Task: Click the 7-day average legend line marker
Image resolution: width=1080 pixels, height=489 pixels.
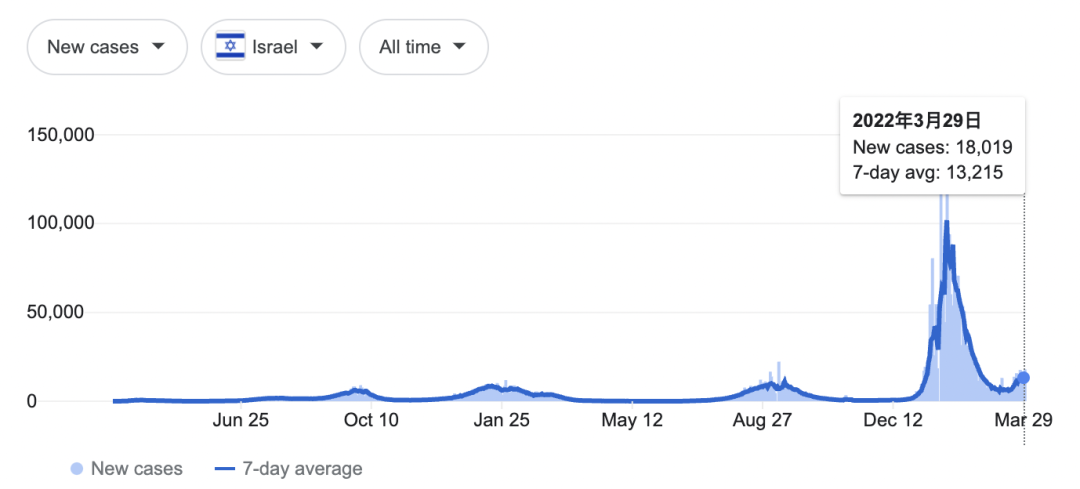Action: [x=224, y=468]
